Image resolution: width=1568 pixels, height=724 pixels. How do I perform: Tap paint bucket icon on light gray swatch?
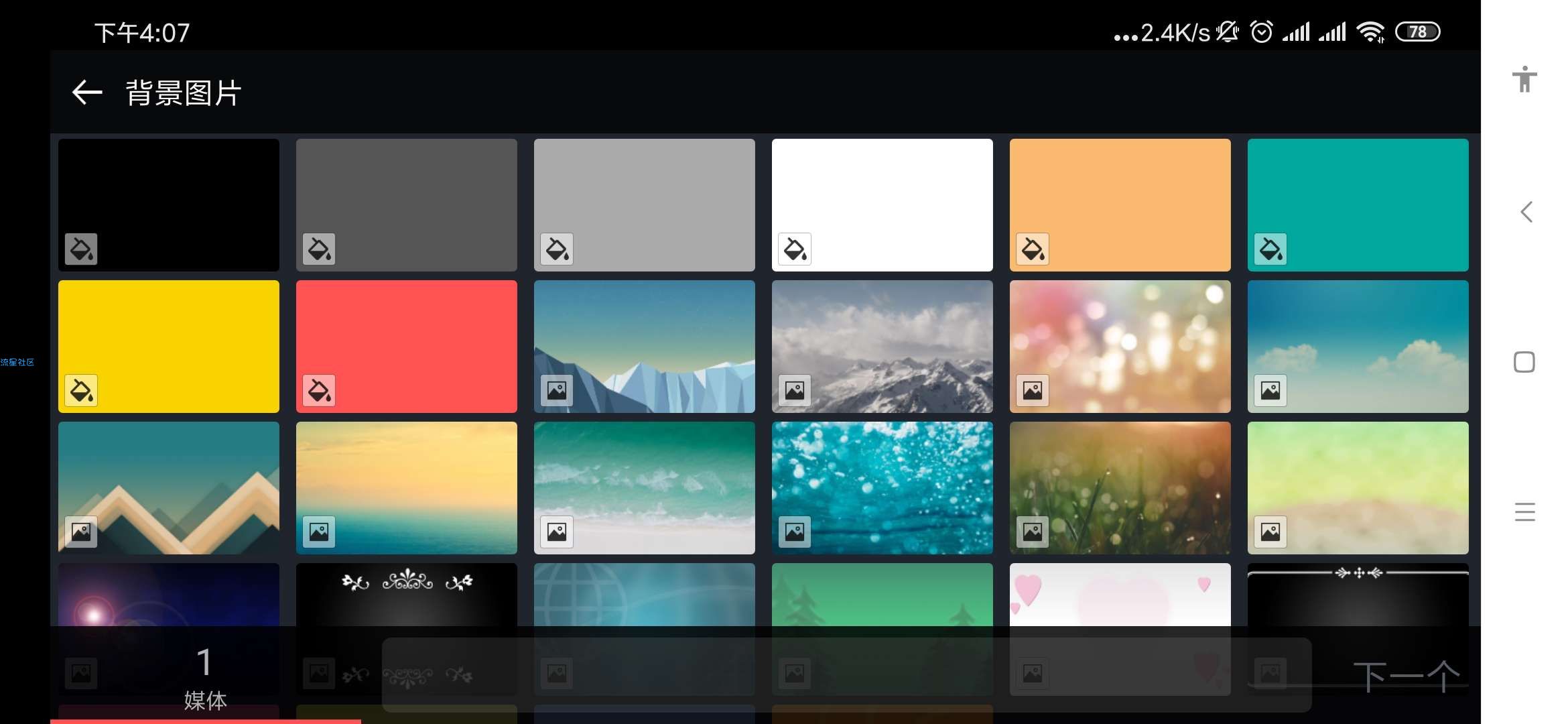[x=557, y=249]
